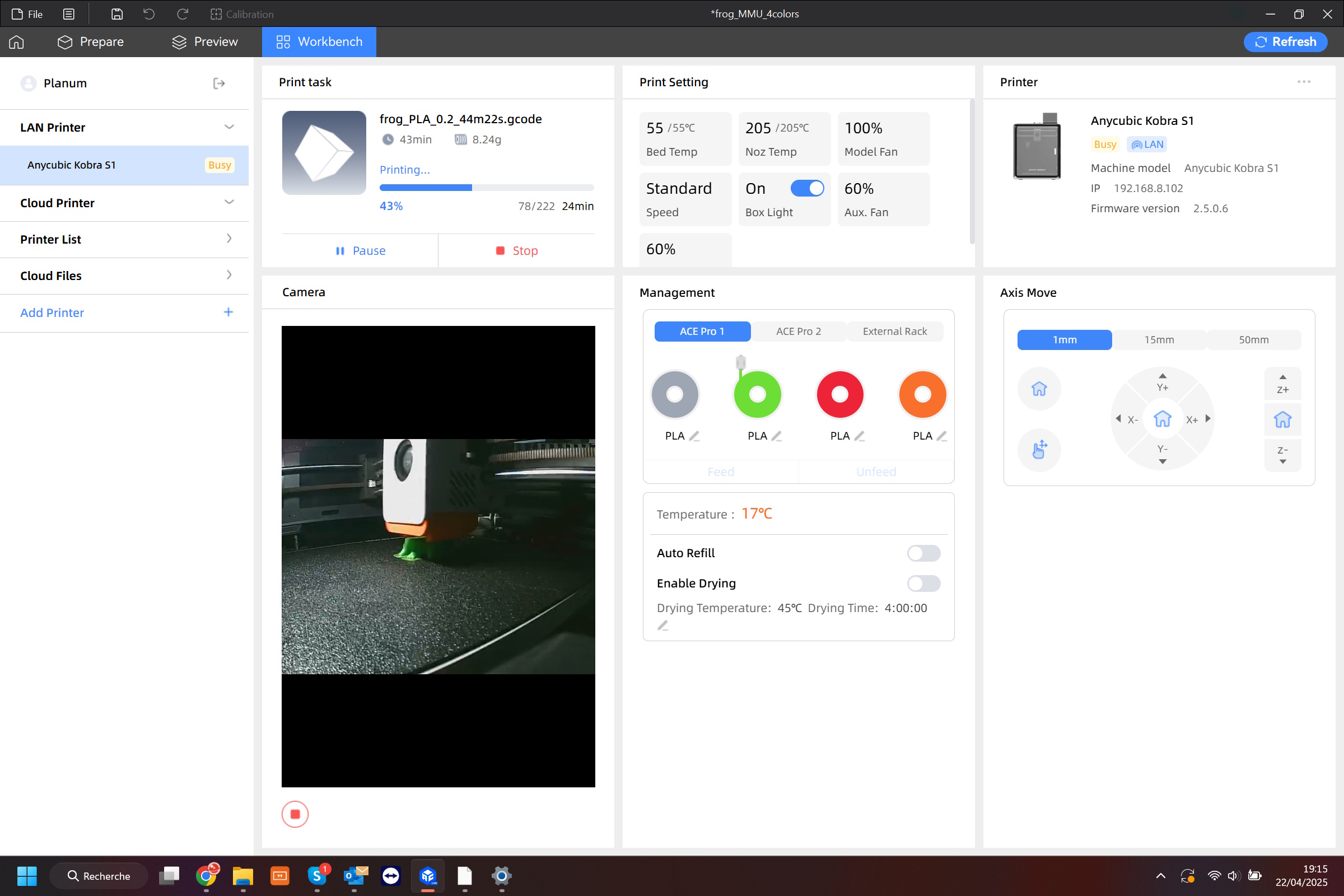This screenshot has width=1344, height=896.
Task: Open Calibration from the top bar
Action: pyautogui.click(x=242, y=13)
